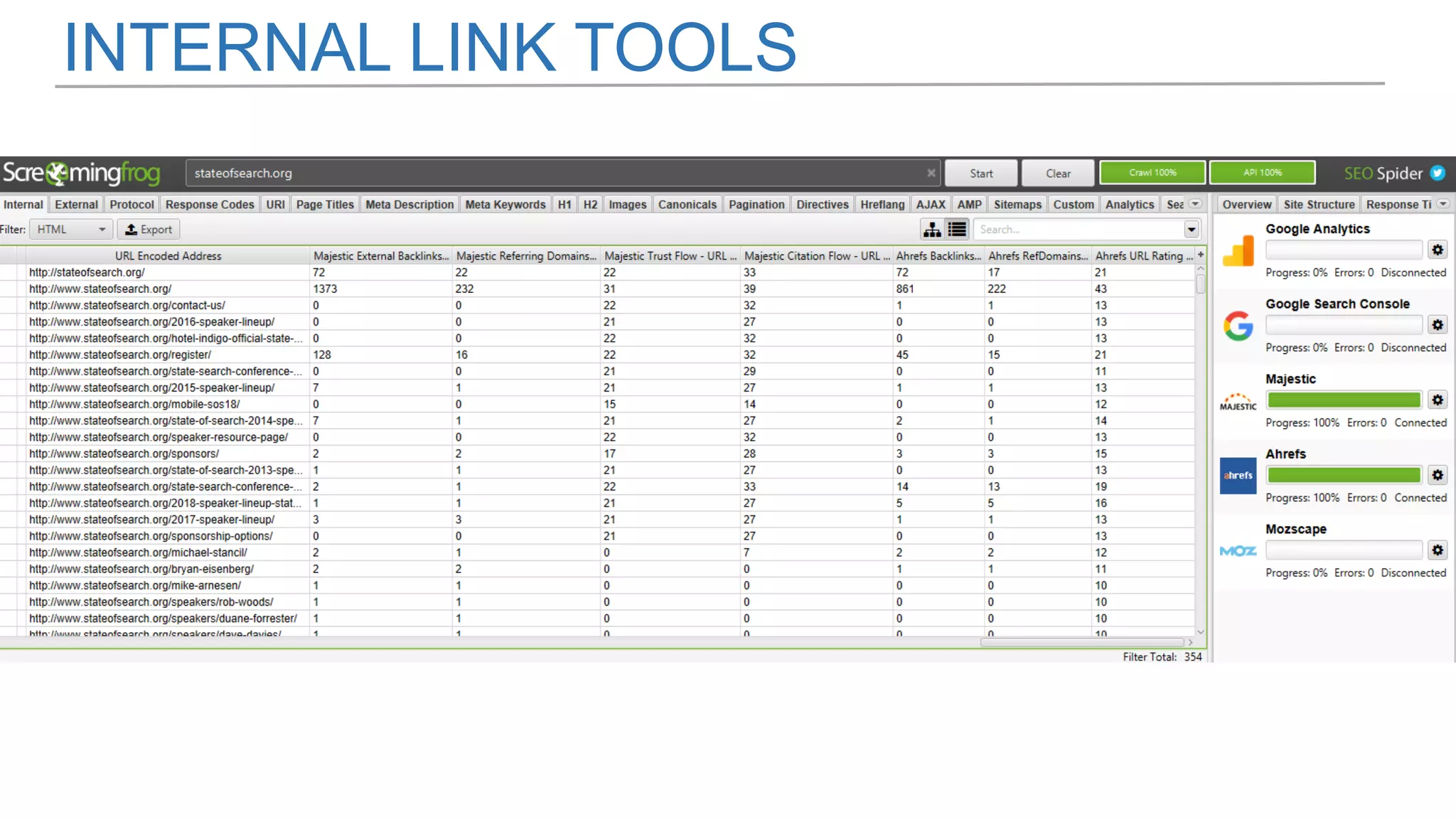This screenshot has height=819, width=1456.
Task: Expand more right panel tabs arrow
Action: tap(1443, 204)
